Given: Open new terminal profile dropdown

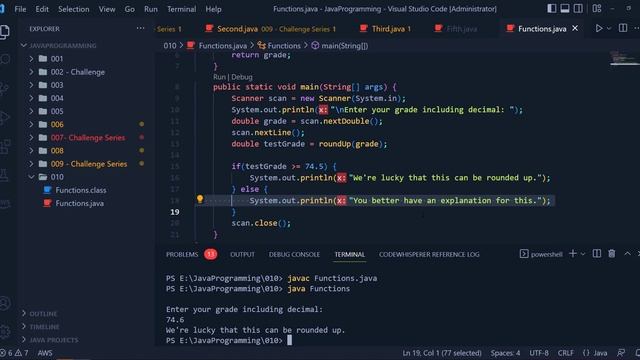Looking at the screenshot, I should [x=583, y=254].
